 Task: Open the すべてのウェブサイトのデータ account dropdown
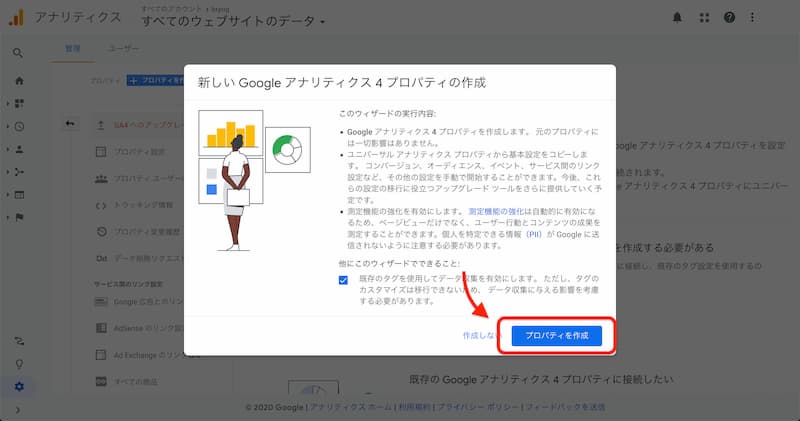coord(233,21)
